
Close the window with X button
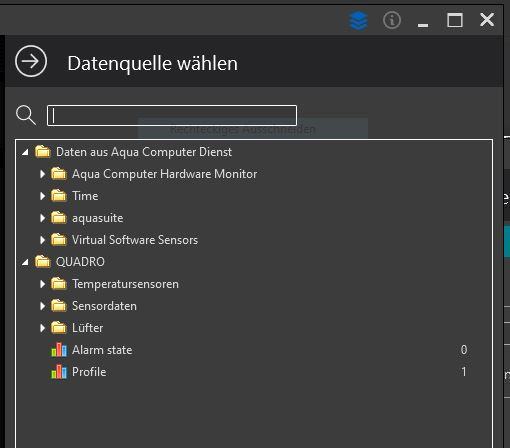click(x=487, y=20)
